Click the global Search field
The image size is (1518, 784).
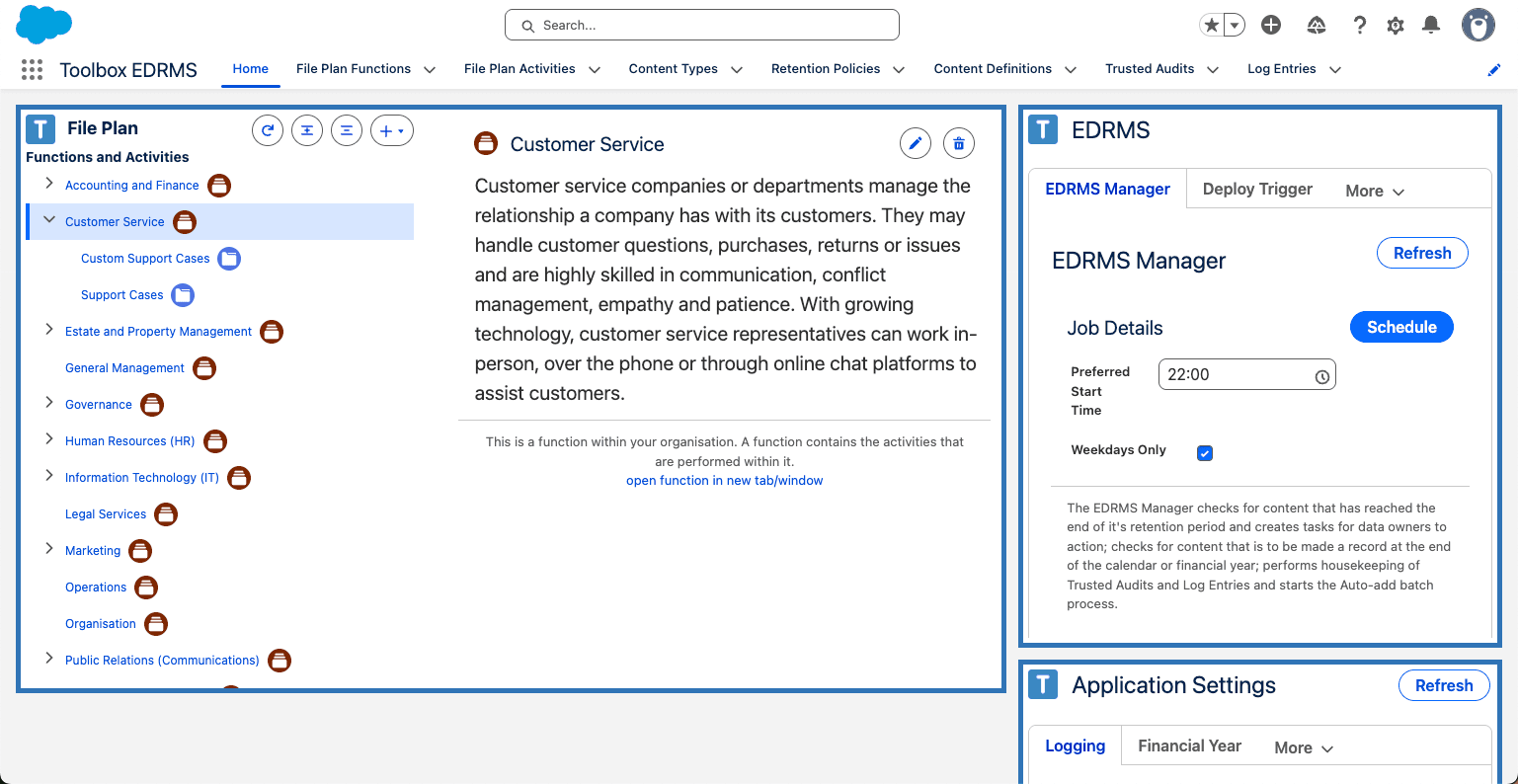coord(702,25)
